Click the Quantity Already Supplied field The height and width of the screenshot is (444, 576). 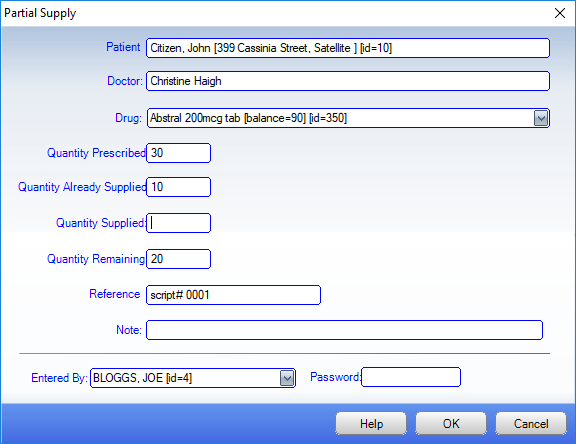pyautogui.click(x=179, y=187)
